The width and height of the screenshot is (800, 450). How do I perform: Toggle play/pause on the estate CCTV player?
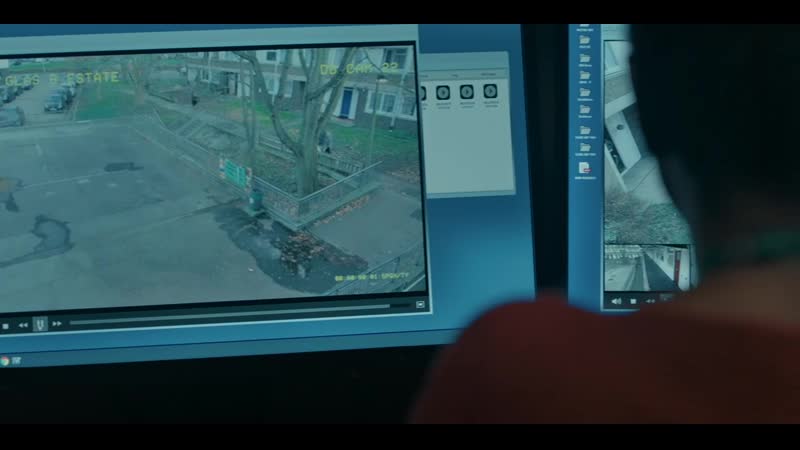click(39, 324)
